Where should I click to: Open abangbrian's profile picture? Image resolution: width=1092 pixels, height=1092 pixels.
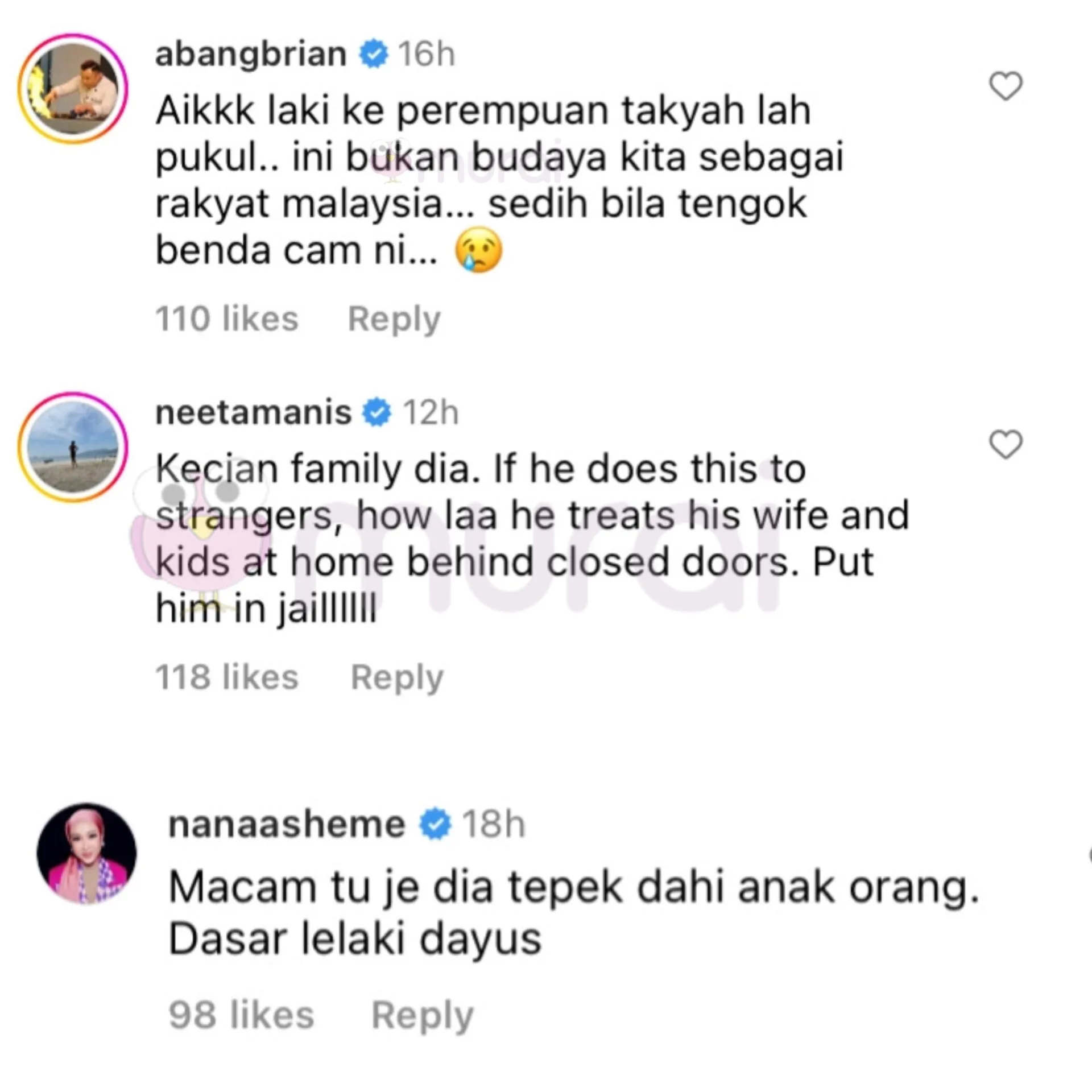73,89
